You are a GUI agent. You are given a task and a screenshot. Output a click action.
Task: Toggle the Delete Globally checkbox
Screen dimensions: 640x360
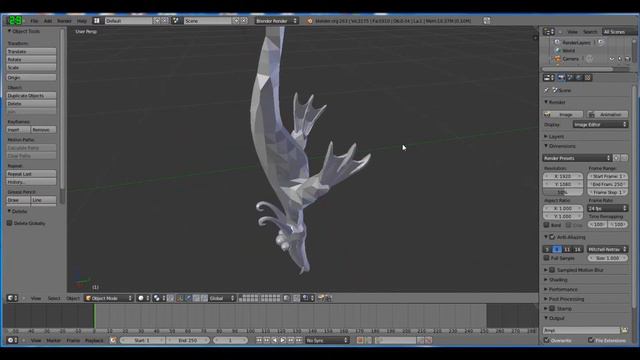pyautogui.click(x=10, y=223)
